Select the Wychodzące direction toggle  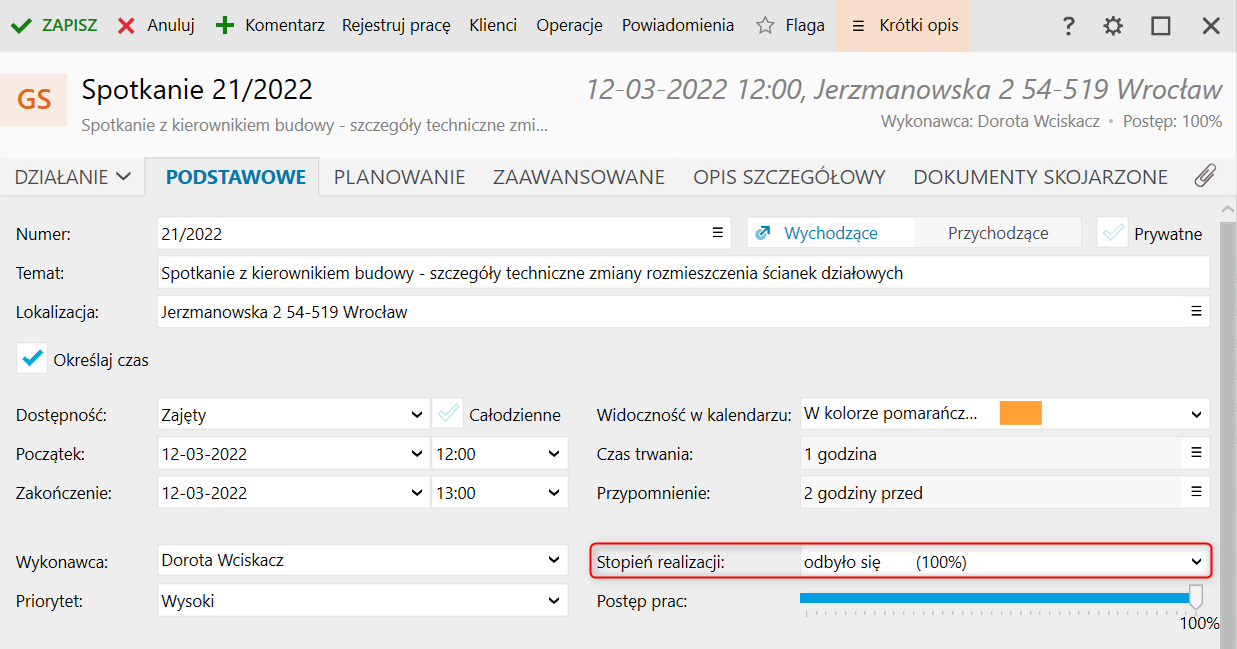click(x=830, y=233)
